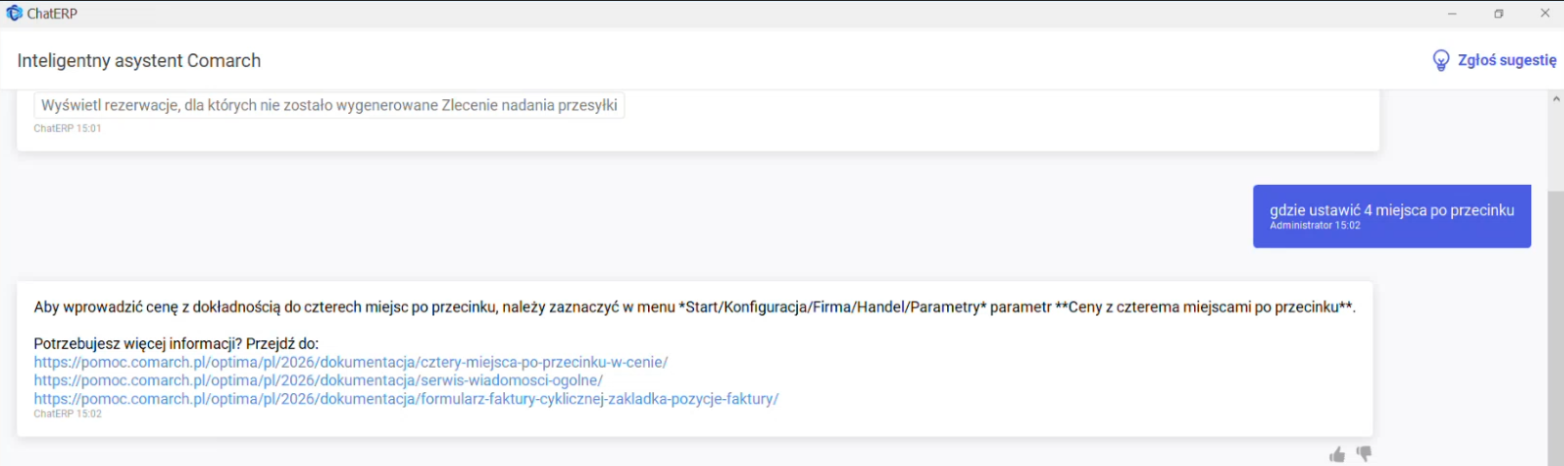Open the serwis-wiadomosci-ogolne help link
The width and height of the screenshot is (1564, 466).
[x=318, y=381]
